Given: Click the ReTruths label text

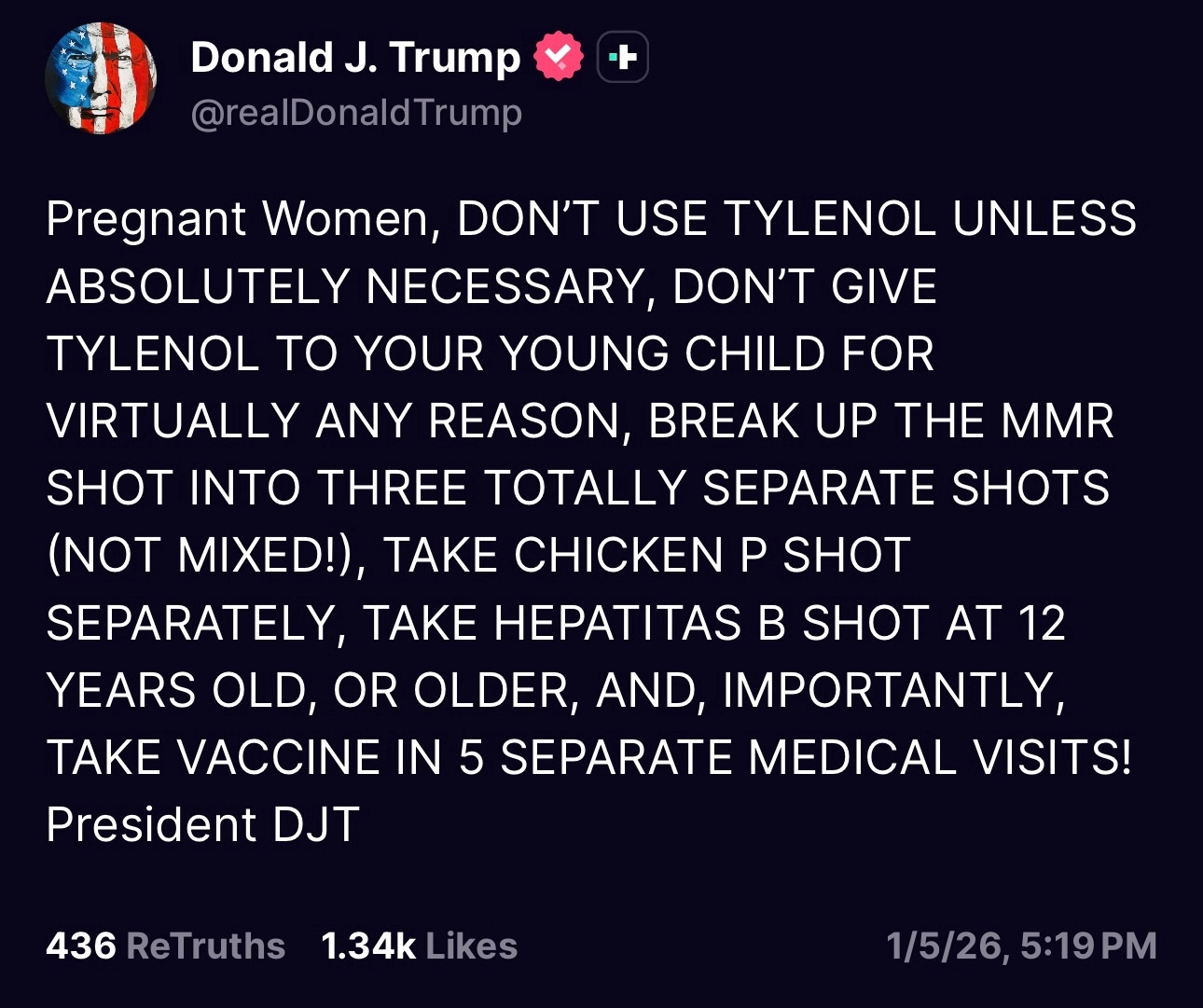Looking at the screenshot, I should (x=205, y=946).
